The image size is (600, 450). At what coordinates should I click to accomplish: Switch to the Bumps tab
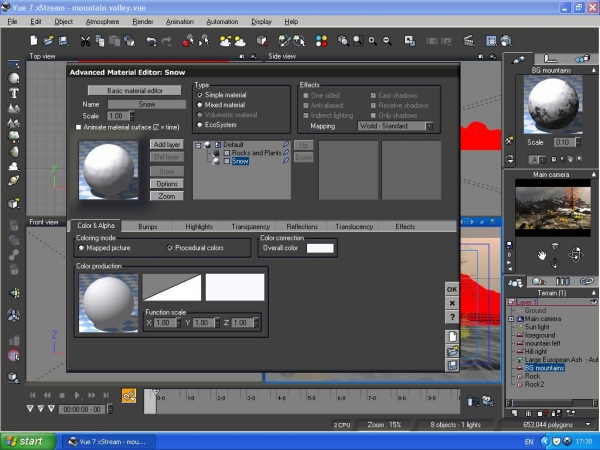point(147,227)
